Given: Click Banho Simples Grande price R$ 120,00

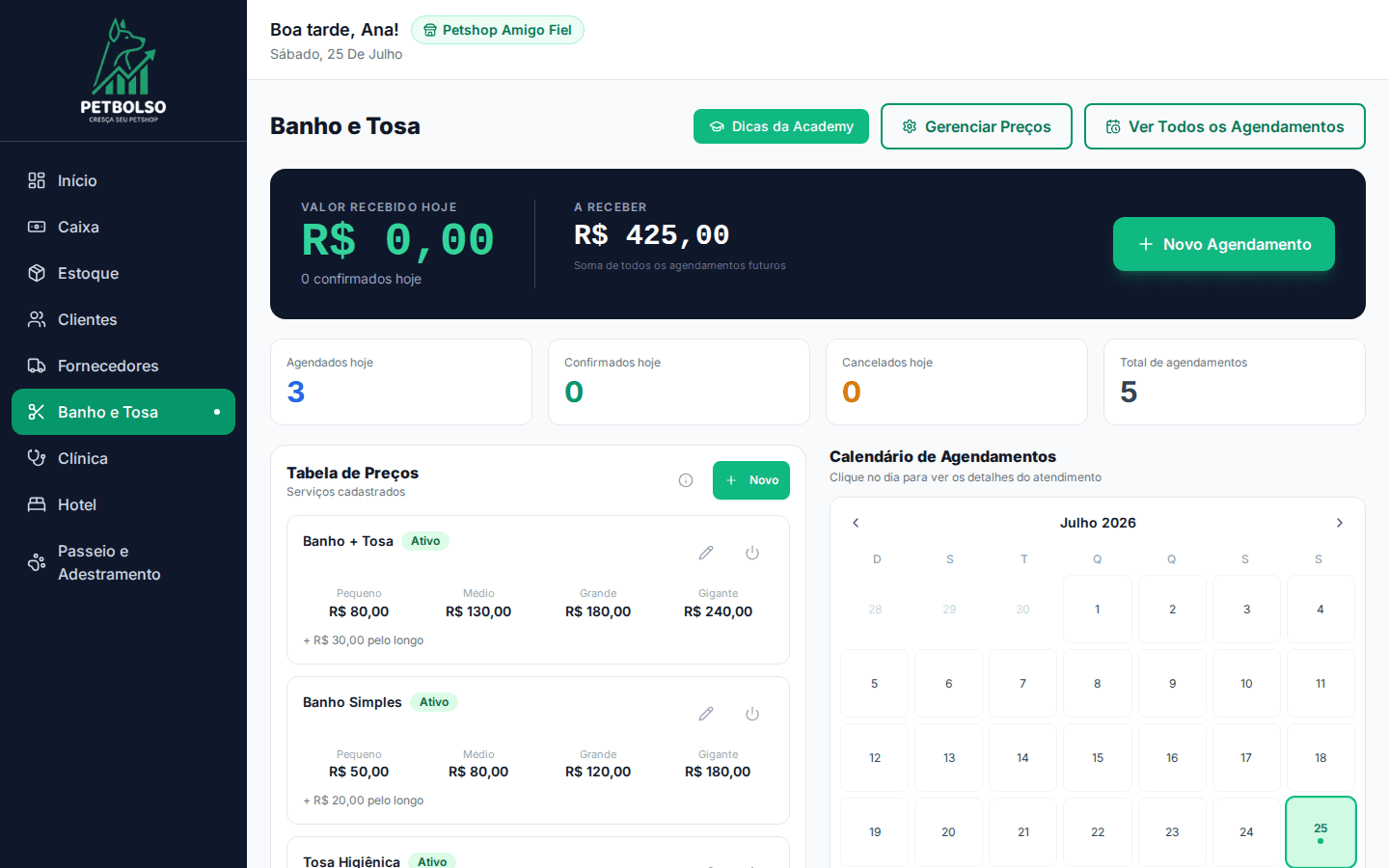Looking at the screenshot, I should pos(598,772).
